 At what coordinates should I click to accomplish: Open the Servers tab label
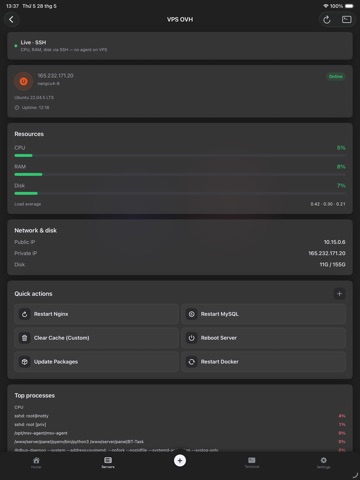click(x=108, y=467)
